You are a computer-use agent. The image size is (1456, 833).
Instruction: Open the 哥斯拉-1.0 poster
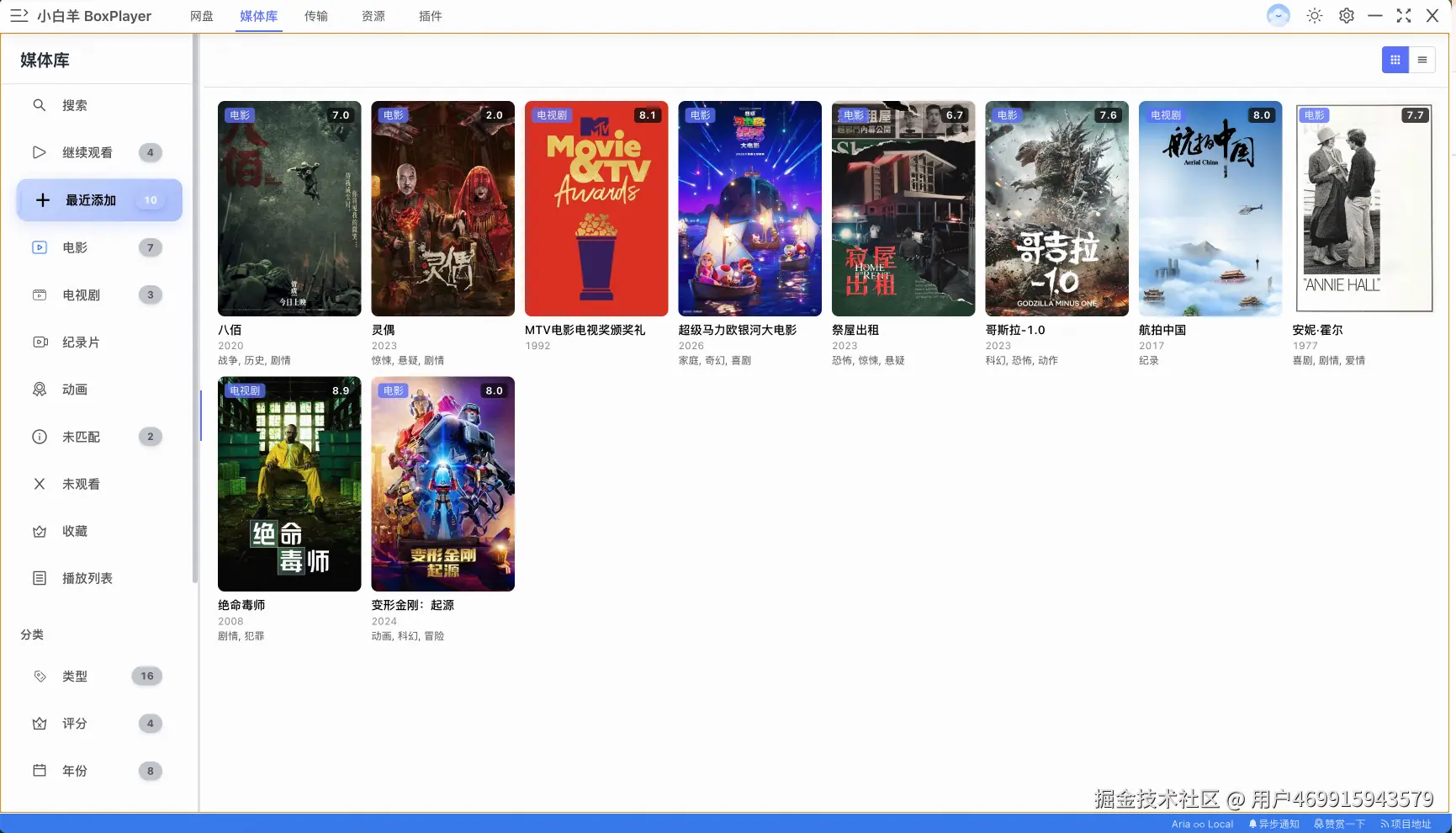click(x=1057, y=209)
